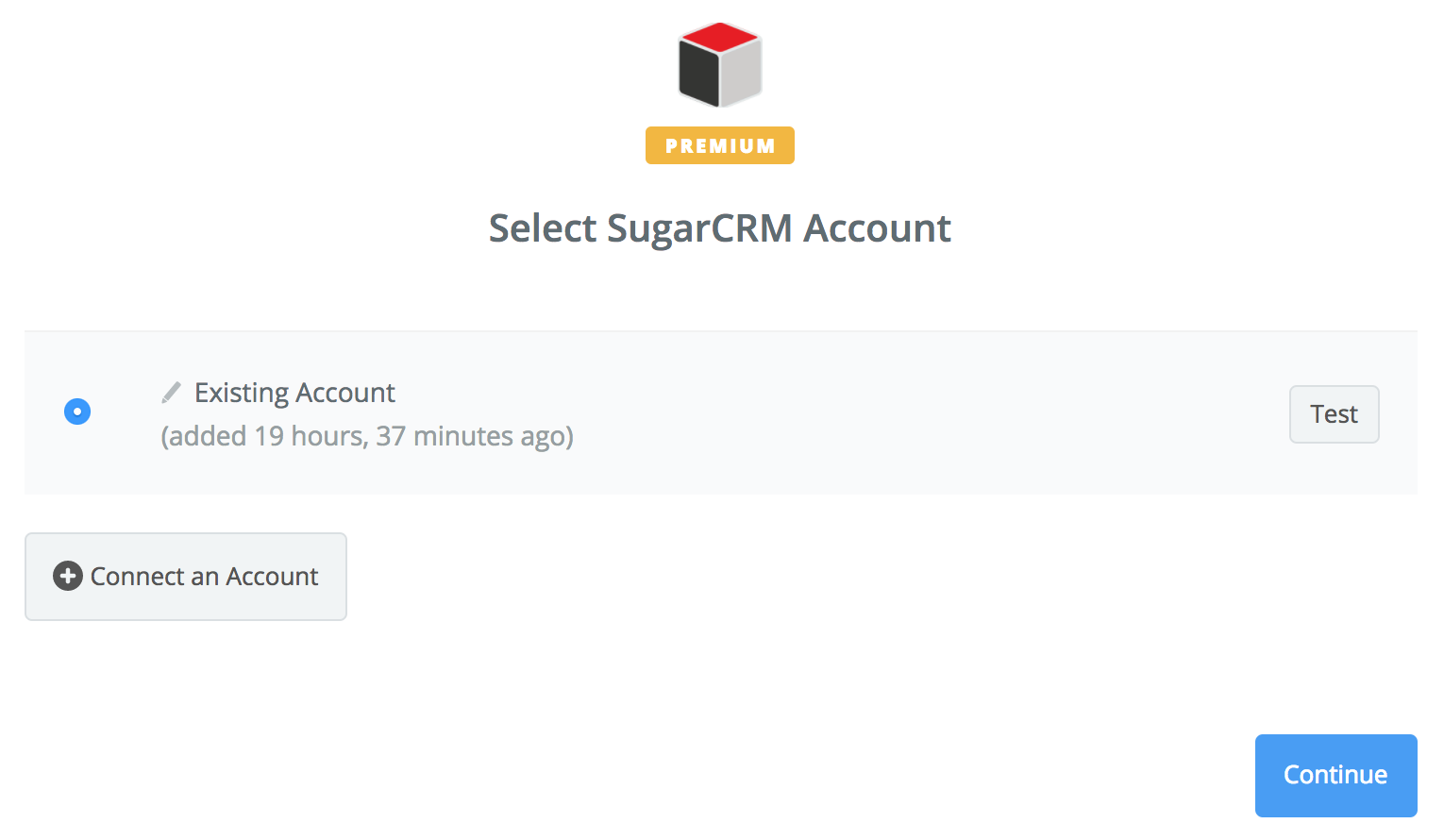Click the Existing Account label text
The width and height of the screenshot is (1444, 840).
(294, 393)
